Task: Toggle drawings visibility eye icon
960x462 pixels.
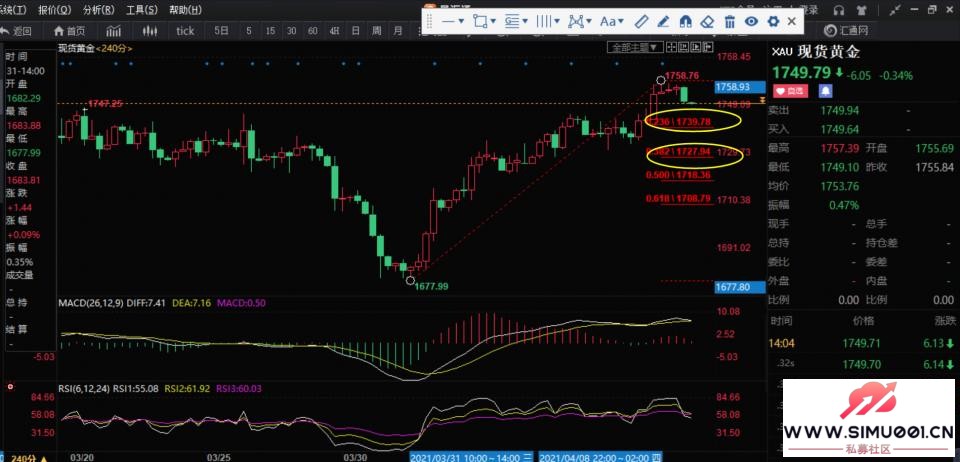Action: 751,21
